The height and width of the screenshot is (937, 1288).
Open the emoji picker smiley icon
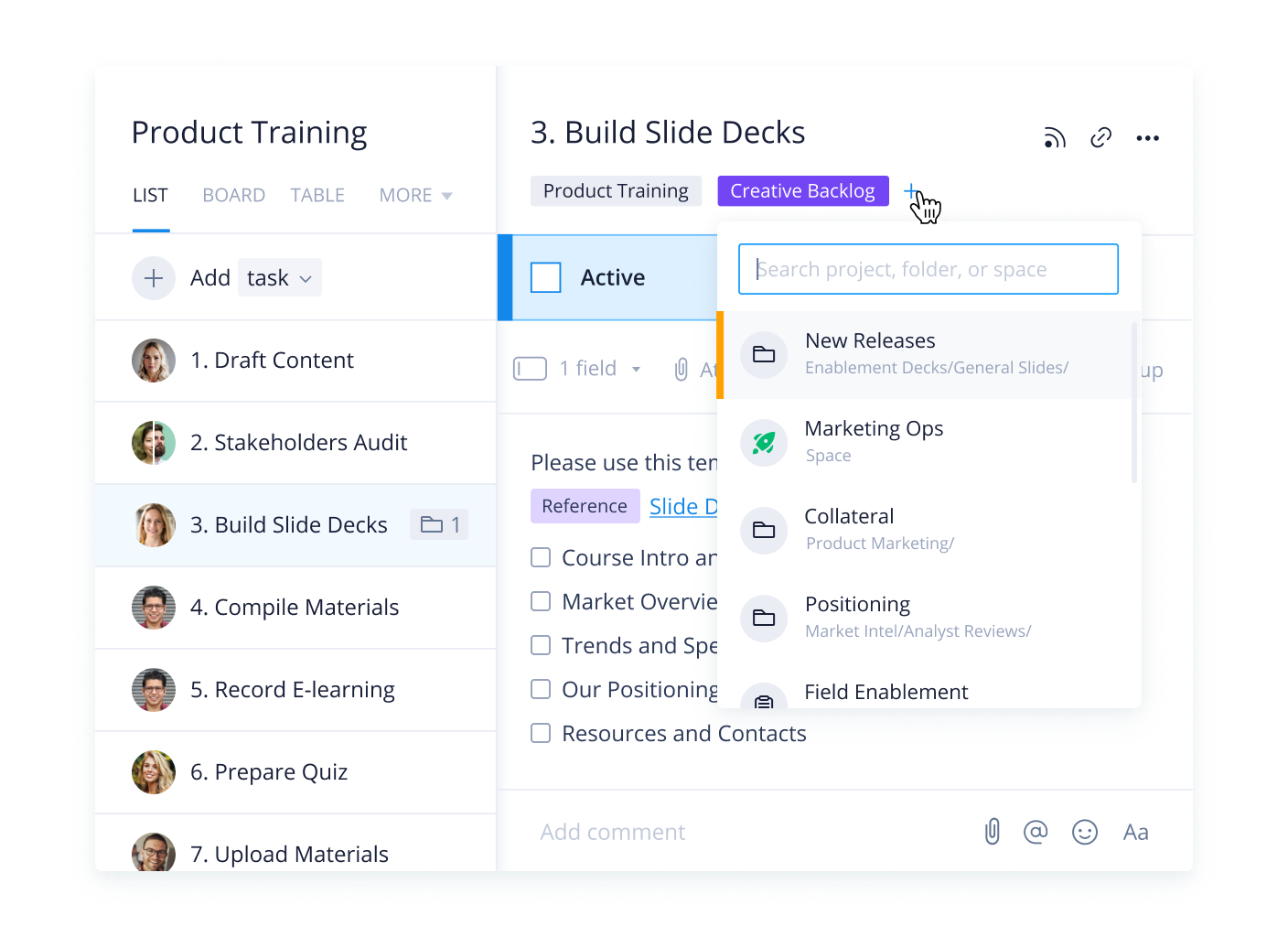[1085, 832]
